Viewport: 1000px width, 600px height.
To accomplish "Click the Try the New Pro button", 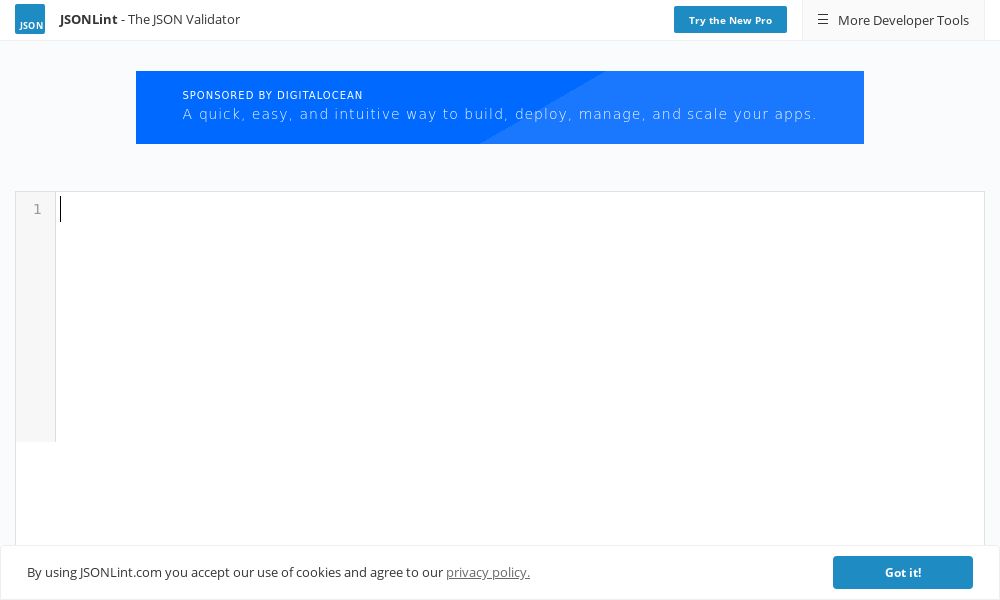I will 730,20.
